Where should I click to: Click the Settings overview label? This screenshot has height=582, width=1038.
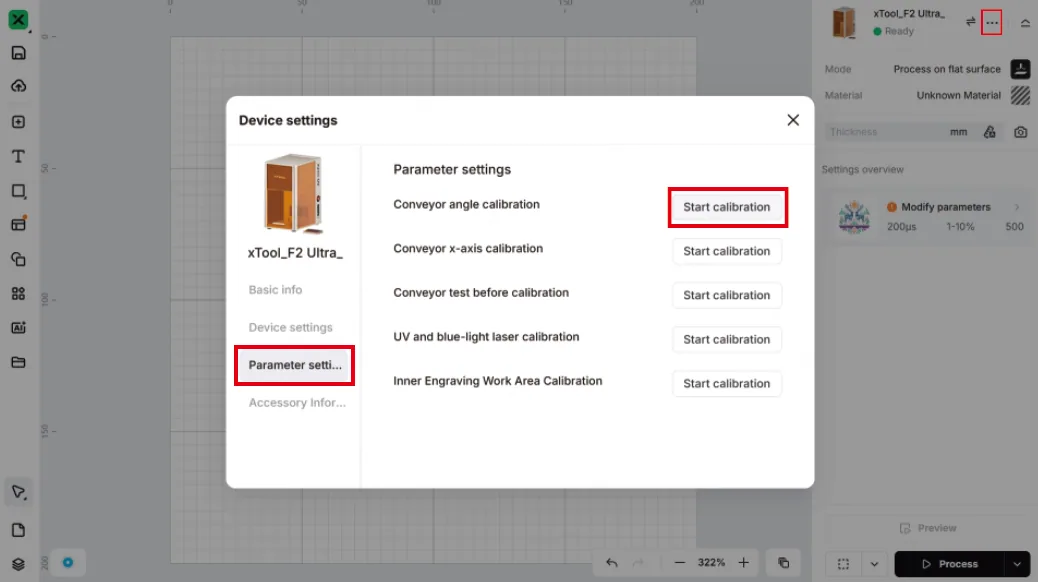(862, 170)
